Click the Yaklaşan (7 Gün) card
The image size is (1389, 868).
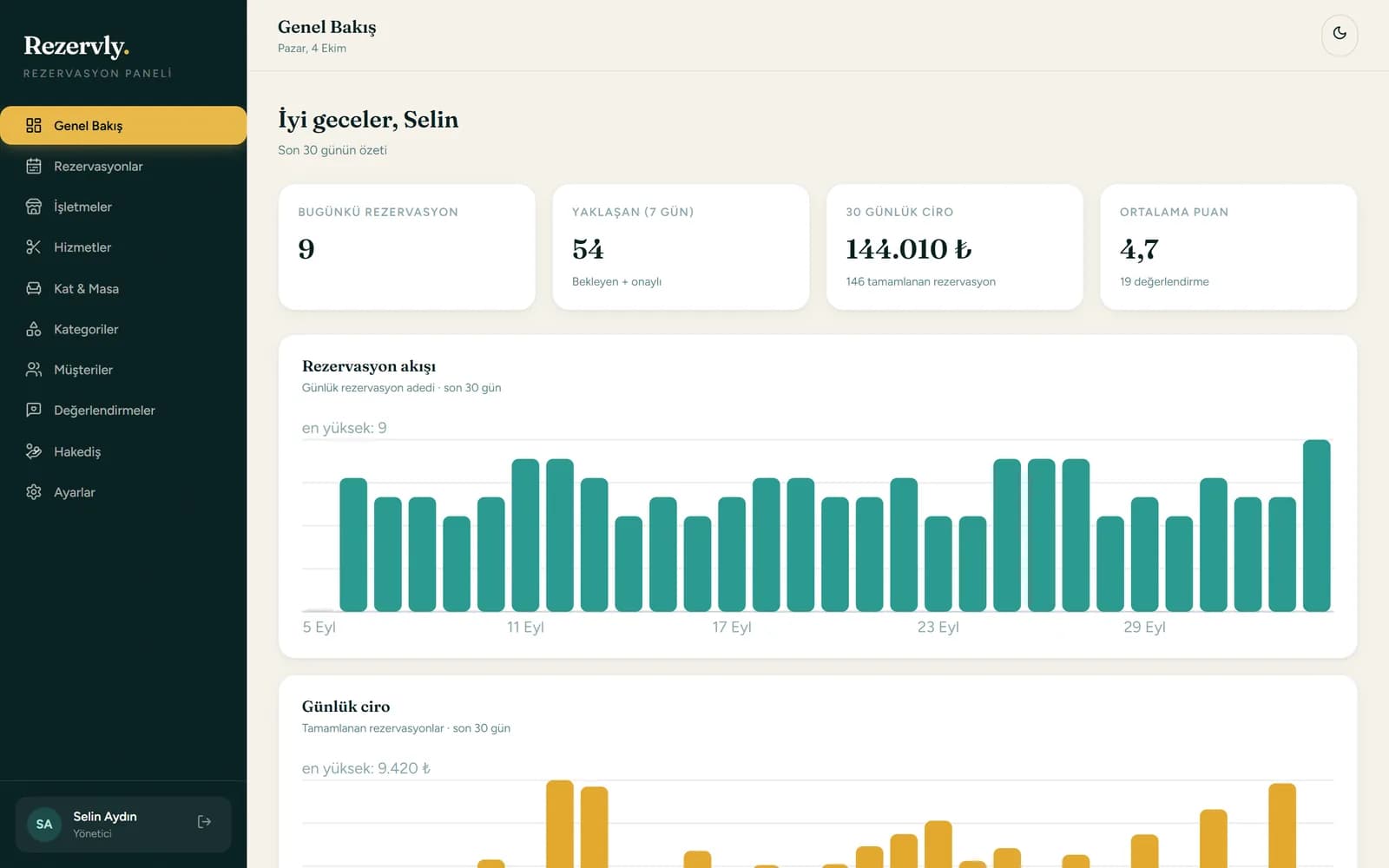click(x=681, y=247)
